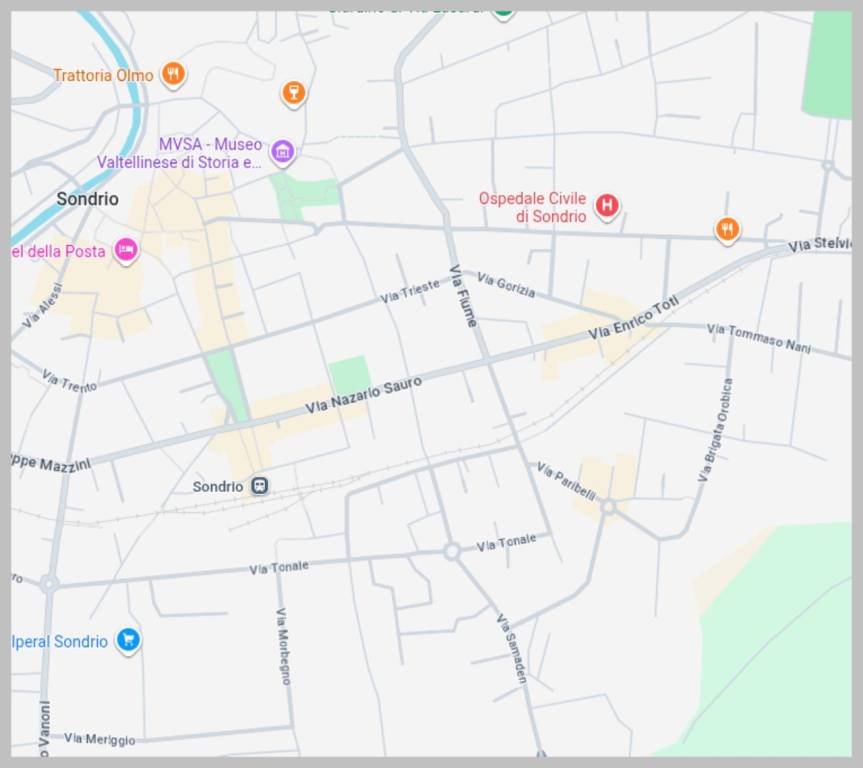Click the Via Stelvio street label
This screenshot has width=863, height=768.
pyautogui.click(x=820, y=244)
